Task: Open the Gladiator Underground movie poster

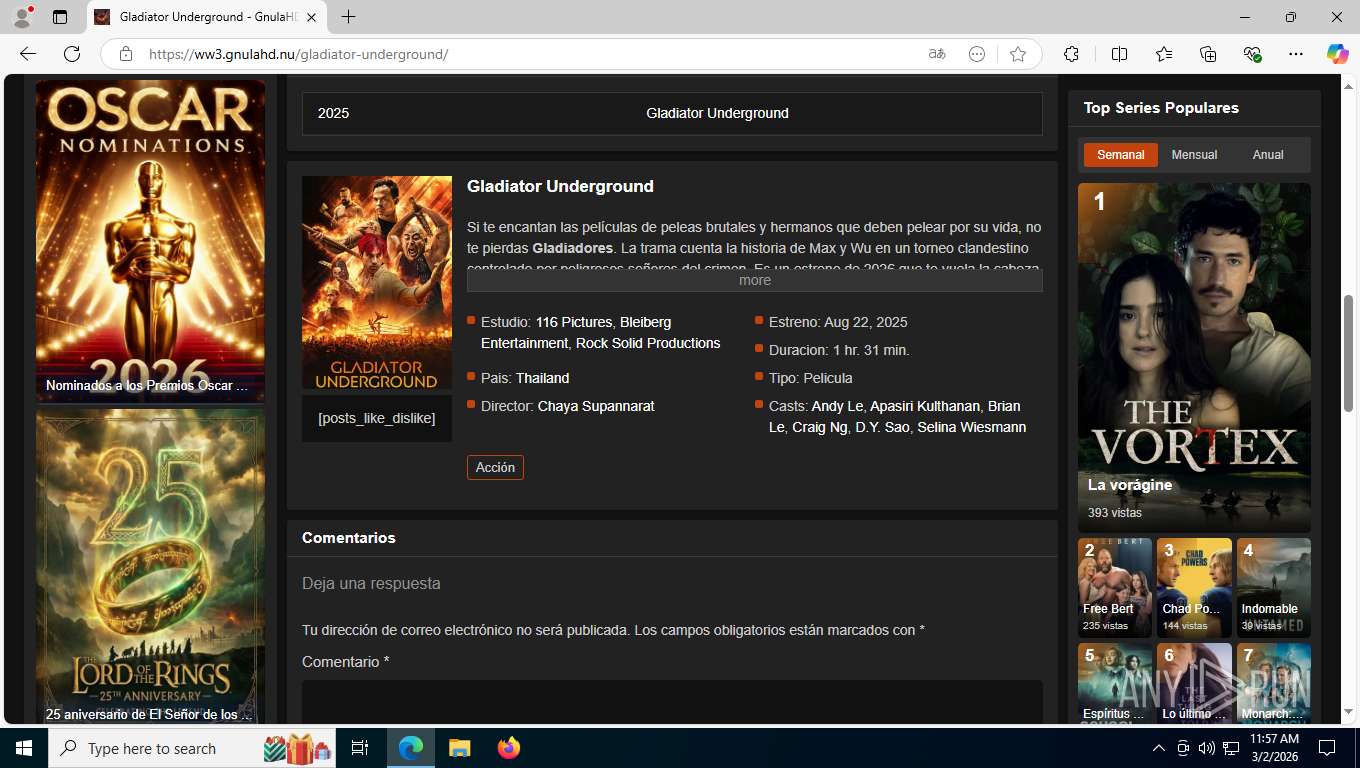Action: click(x=377, y=285)
